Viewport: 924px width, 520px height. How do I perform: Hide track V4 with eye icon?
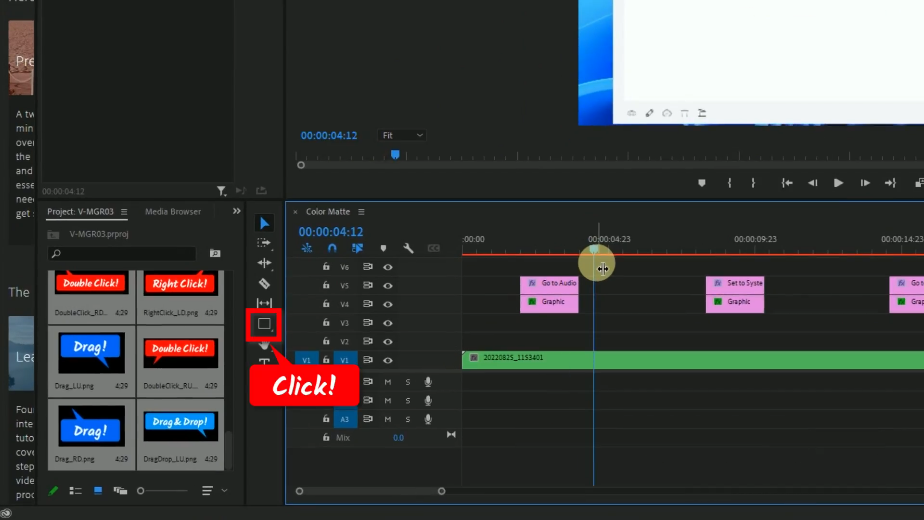tap(388, 304)
